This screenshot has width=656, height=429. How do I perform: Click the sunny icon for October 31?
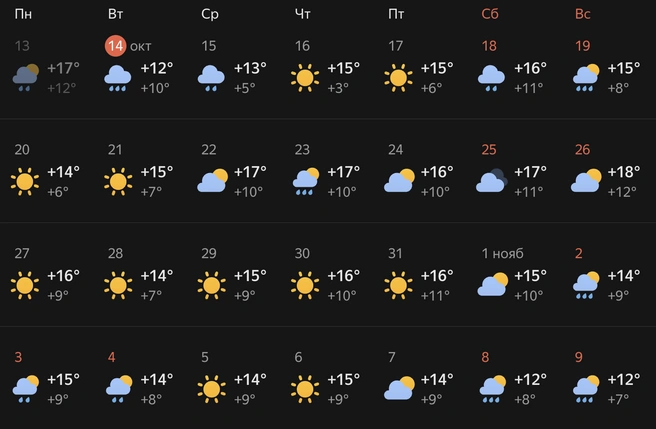tap(400, 285)
